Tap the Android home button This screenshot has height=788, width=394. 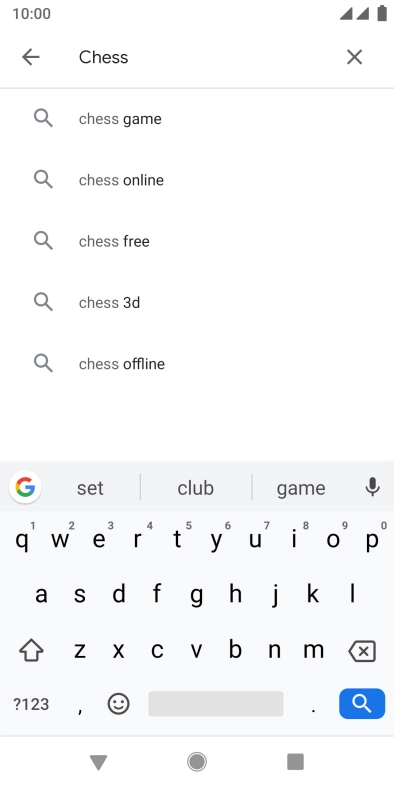(197, 762)
